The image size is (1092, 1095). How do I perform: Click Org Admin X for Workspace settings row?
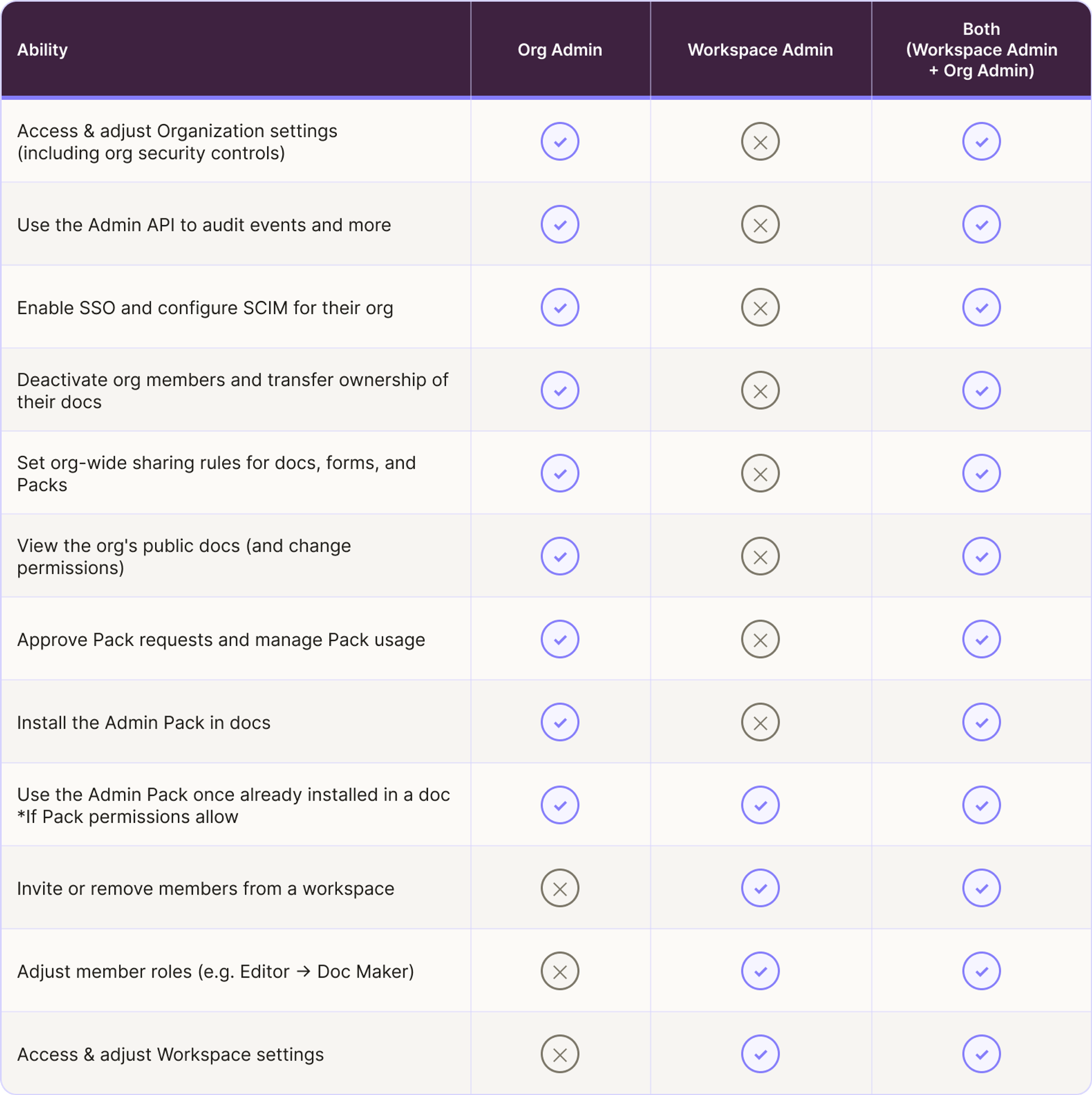pos(559,1054)
